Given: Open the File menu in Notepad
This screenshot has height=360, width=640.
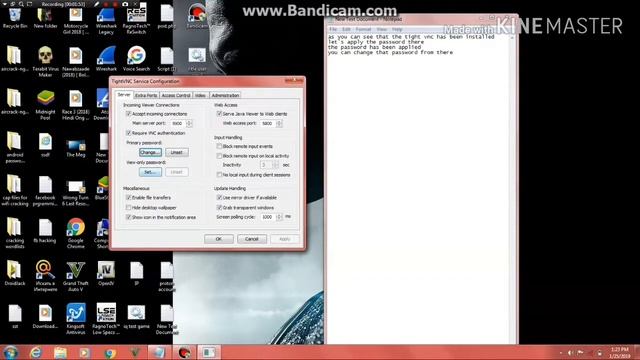Looking at the screenshot, I should click(x=333, y=29).
